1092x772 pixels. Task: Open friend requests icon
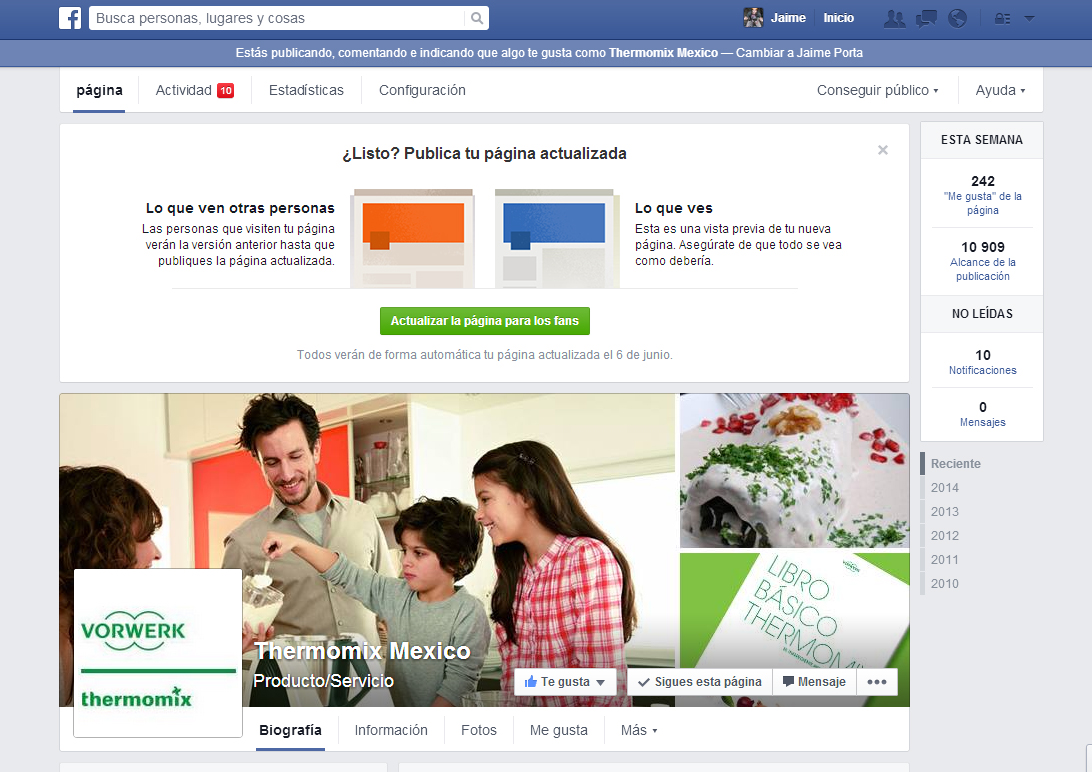point(895,18)
